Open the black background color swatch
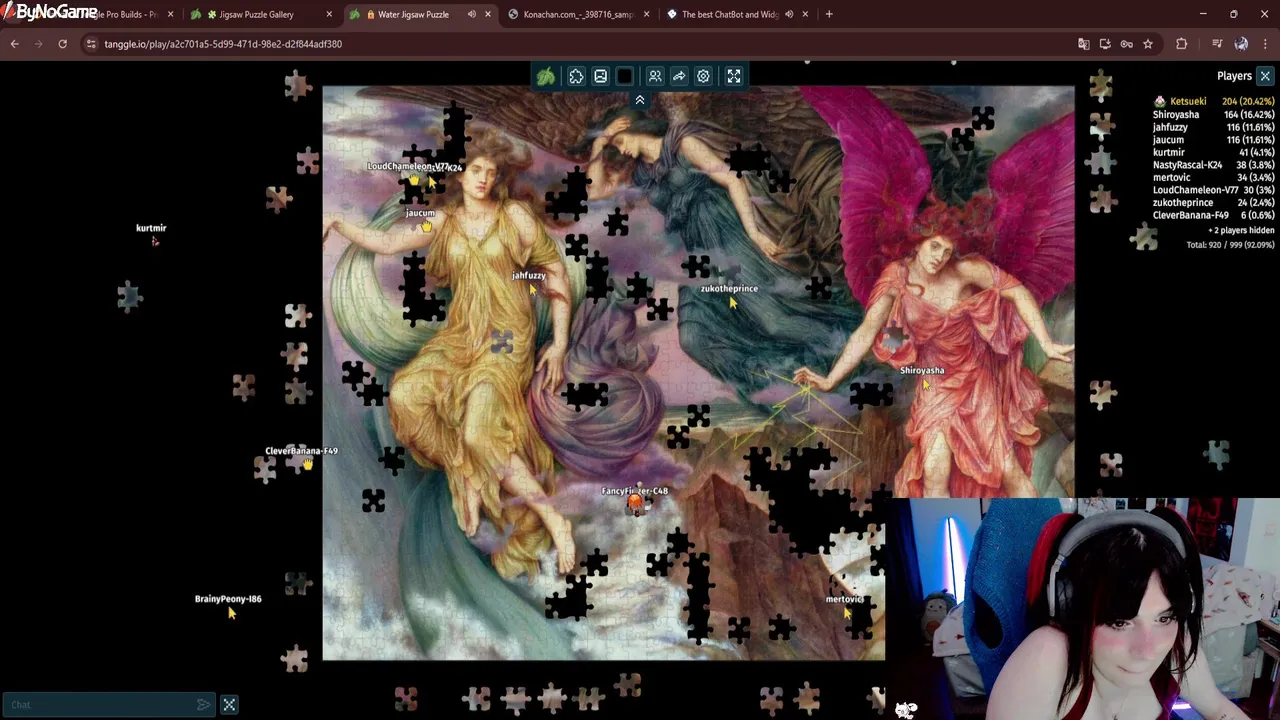Screen dimensions: 1280x720 click(x=624, y=77)
